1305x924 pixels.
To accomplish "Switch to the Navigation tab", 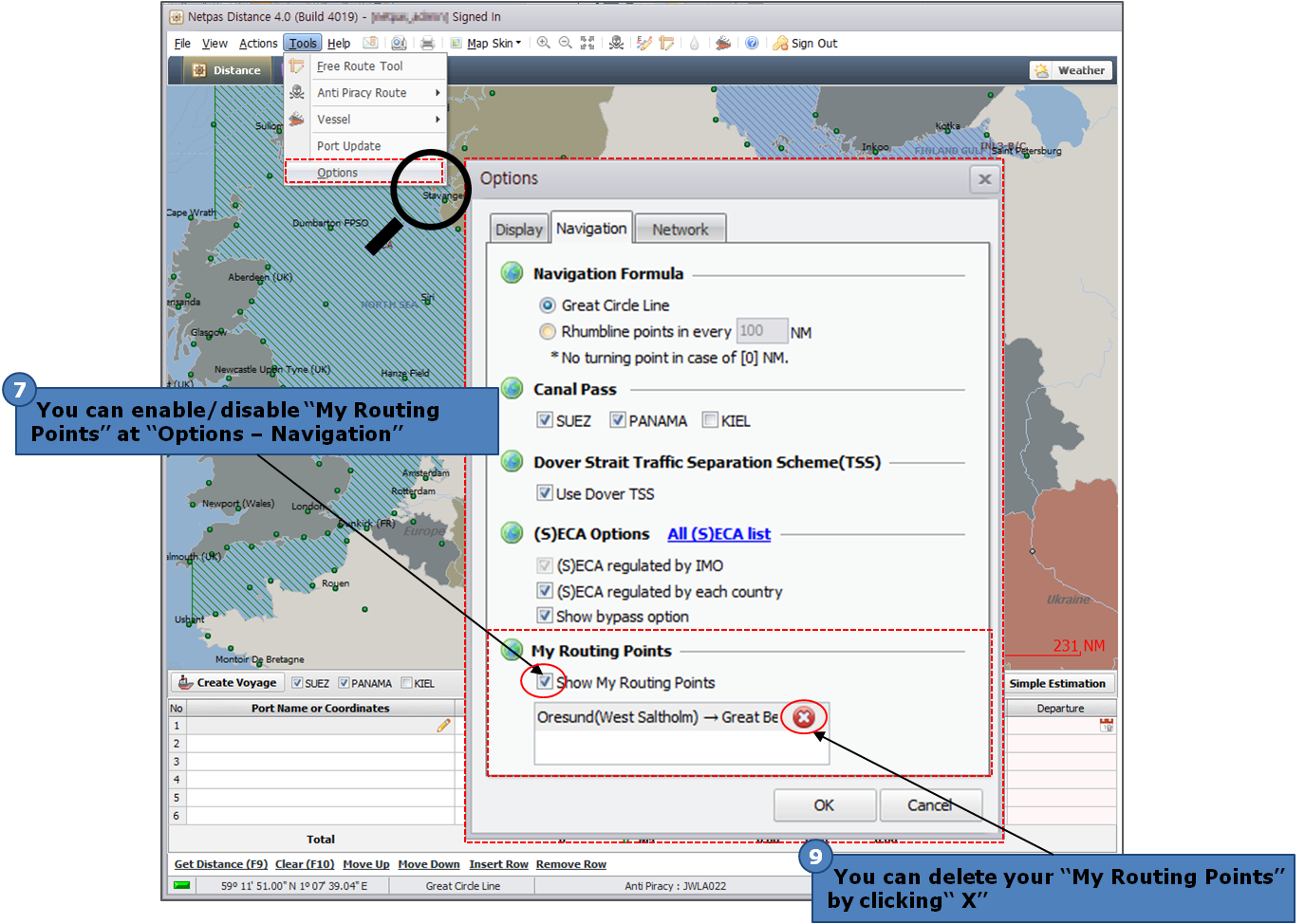I will click(x=591, y=228).
